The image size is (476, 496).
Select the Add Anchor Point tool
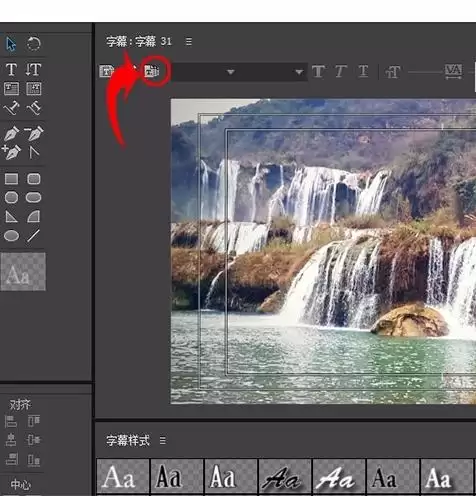pyautogui.click(x=11, y=153)
